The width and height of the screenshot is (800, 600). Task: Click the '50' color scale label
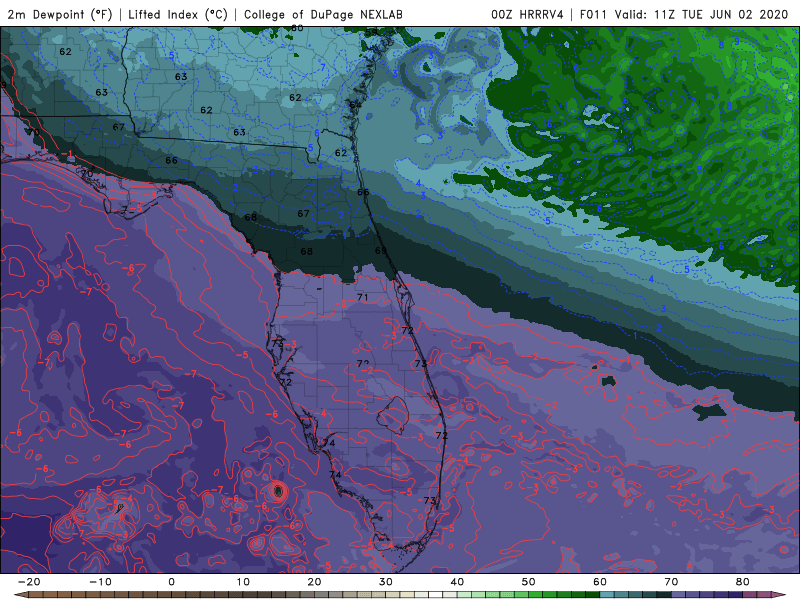coord(529,582)
